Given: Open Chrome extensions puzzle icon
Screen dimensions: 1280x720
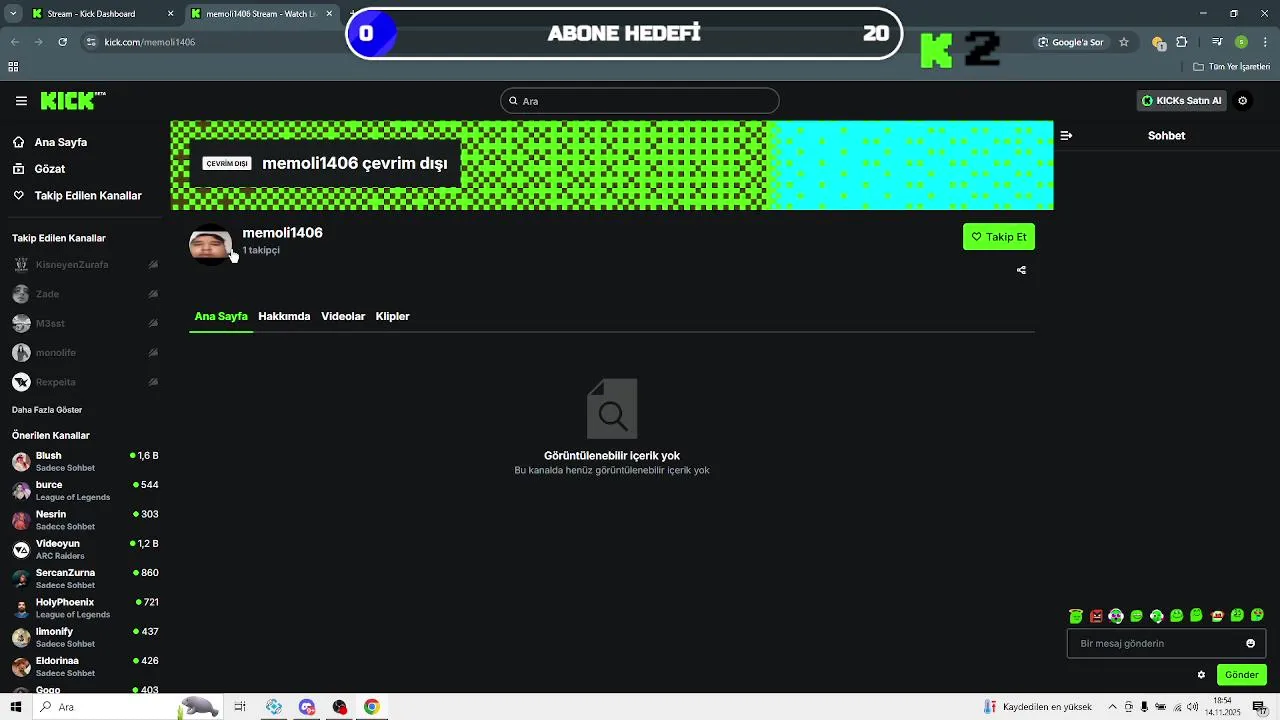Looking at the screenshot, I should click(x=1182, y=42).
